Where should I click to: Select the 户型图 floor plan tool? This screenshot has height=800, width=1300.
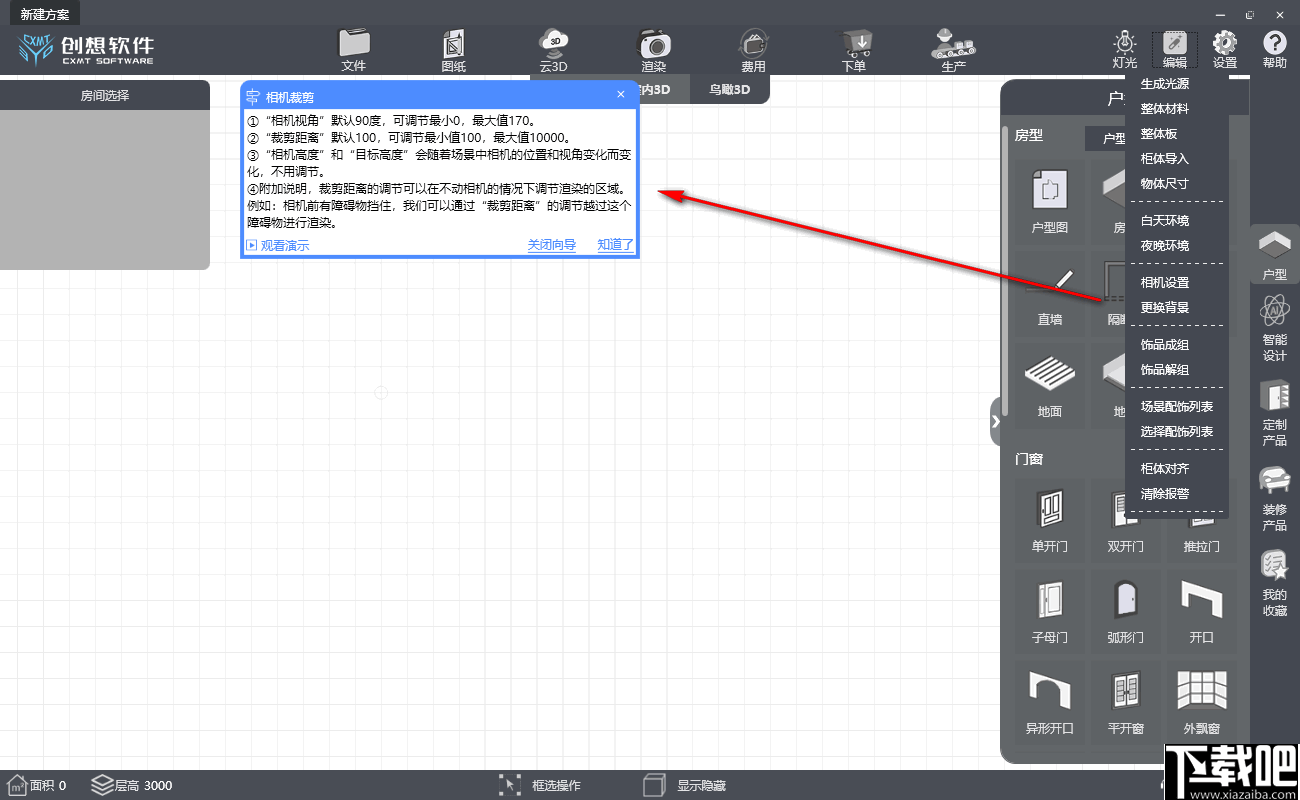1050,201
